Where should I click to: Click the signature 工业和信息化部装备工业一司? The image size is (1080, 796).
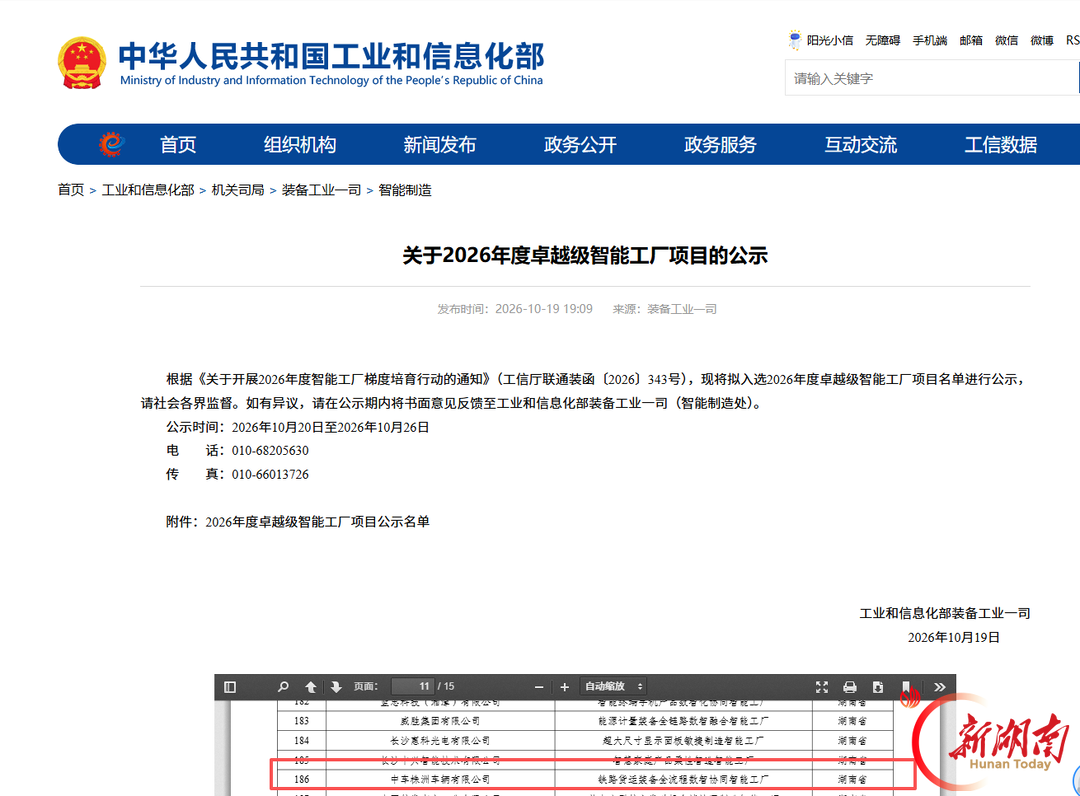[x=945, y=613]
